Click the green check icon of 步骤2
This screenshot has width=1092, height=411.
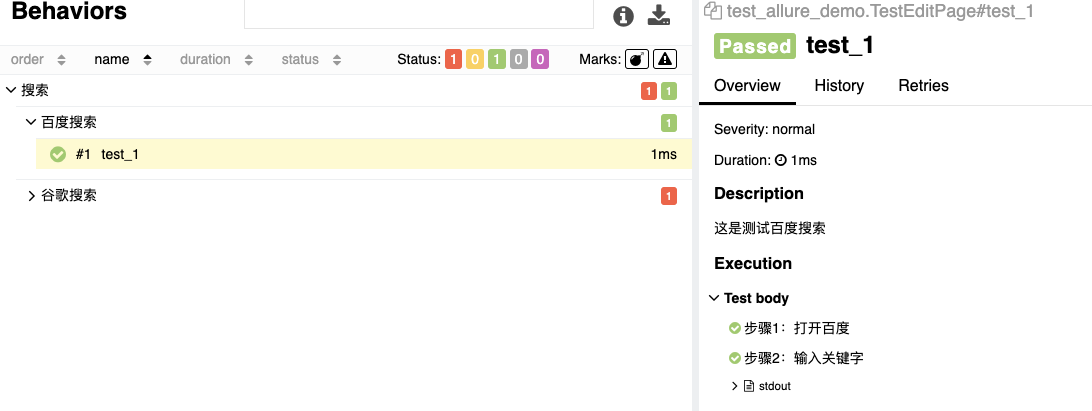tap(734, 358)
